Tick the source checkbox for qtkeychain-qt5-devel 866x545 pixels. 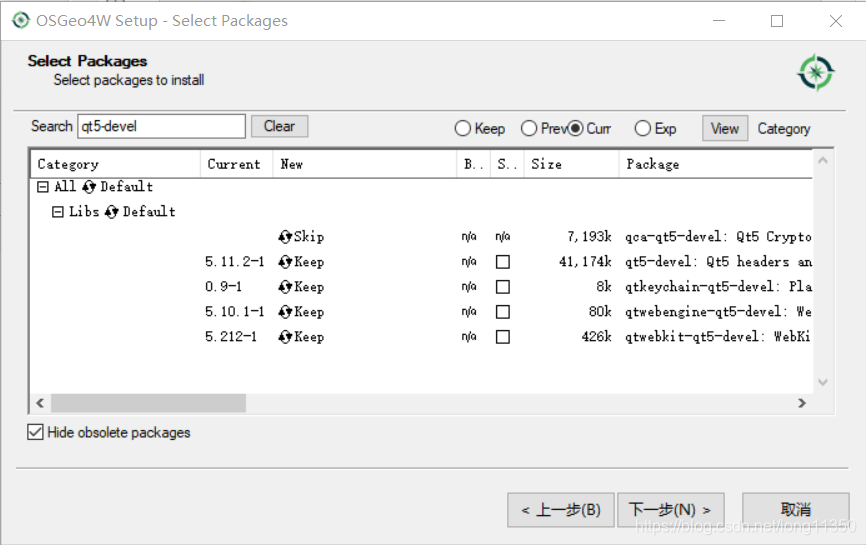(503, 287)
